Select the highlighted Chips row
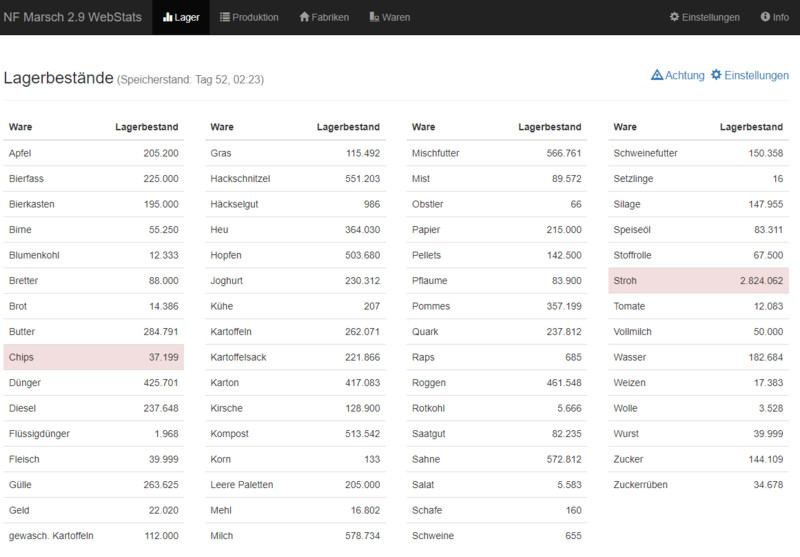Image resolution: width=800 pixels, height=557 pixels. pyautogui.click(x=94, y=357)
